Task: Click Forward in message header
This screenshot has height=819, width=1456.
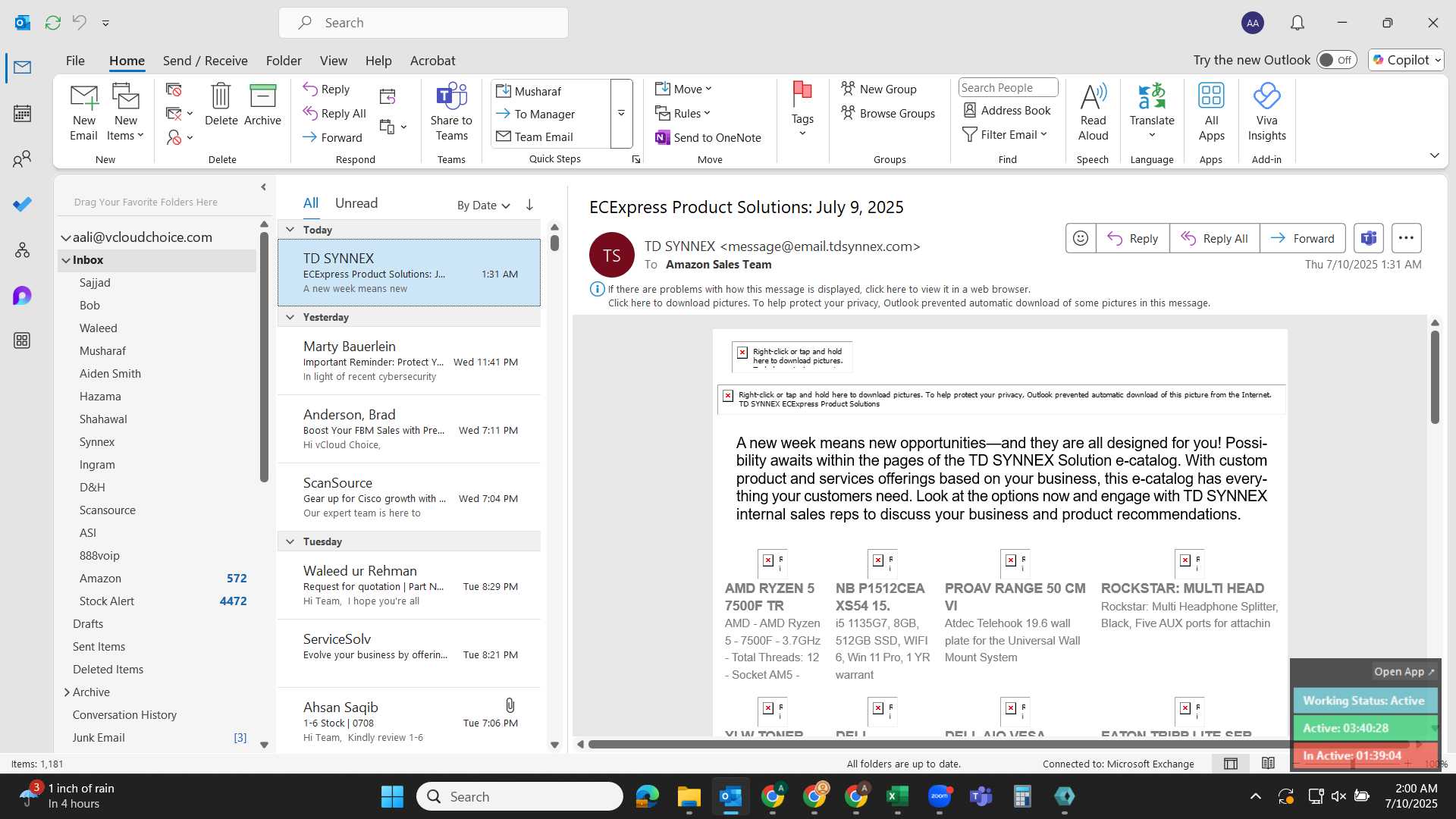Action: (1302, 238)
